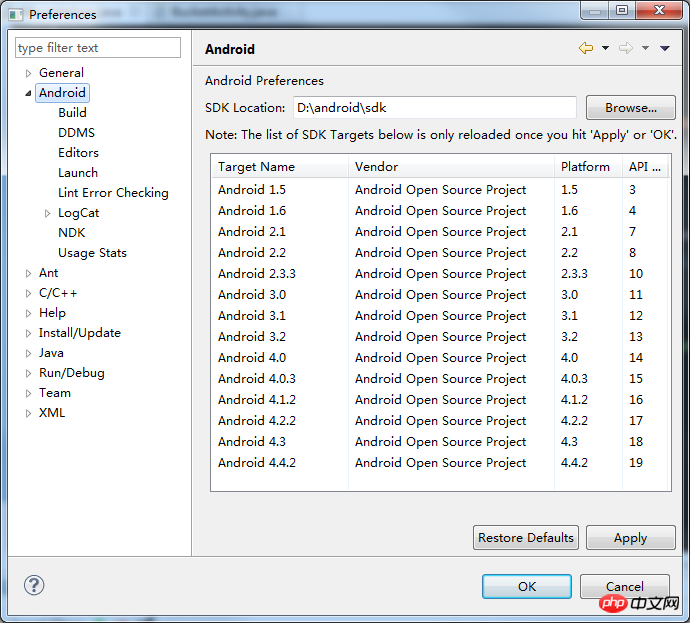Click the Apply button
Image resolution: width=690 pixels, height=623 pixels.
point(631,538)
